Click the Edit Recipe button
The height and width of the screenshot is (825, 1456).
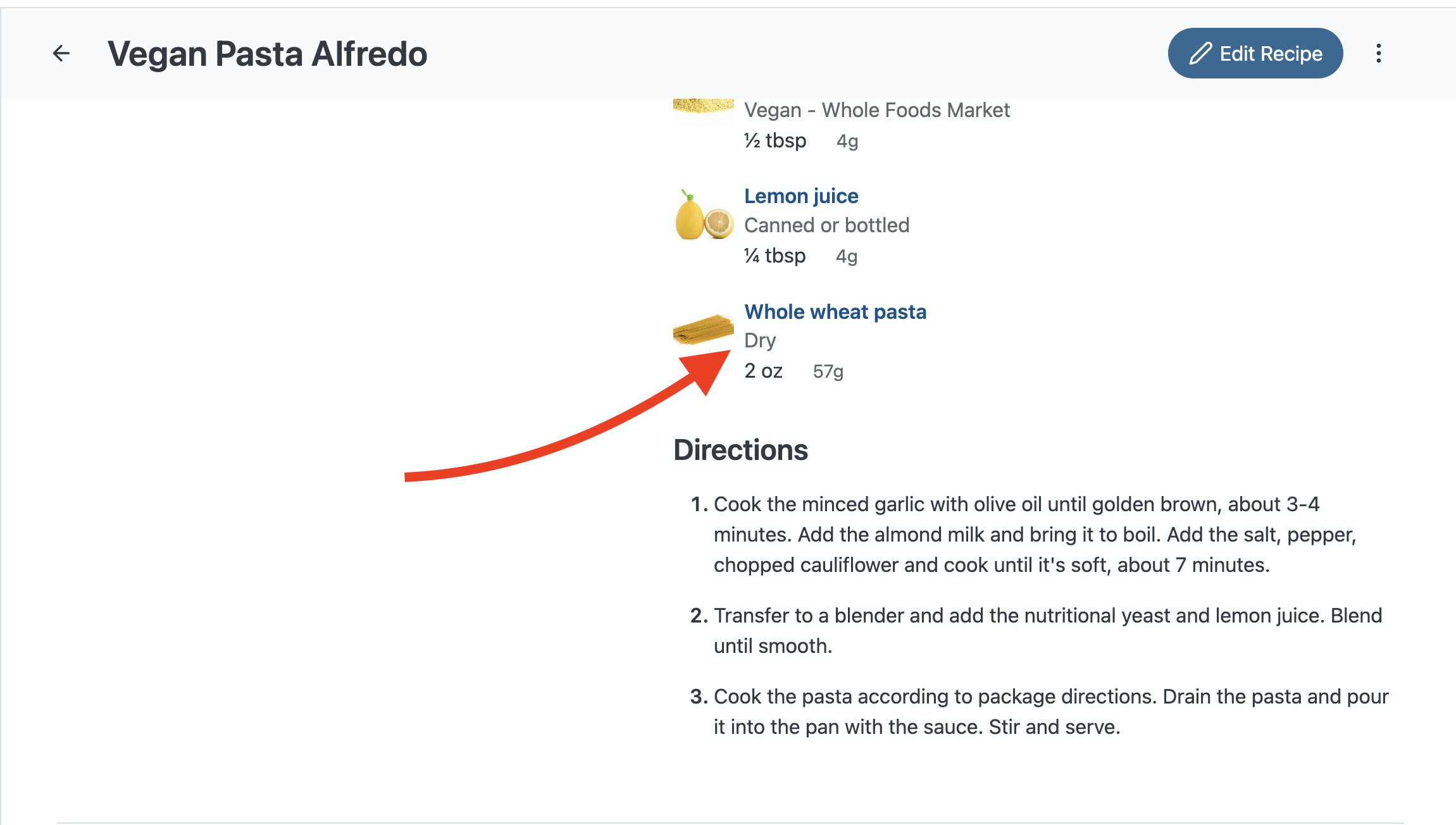point(1255,53)
